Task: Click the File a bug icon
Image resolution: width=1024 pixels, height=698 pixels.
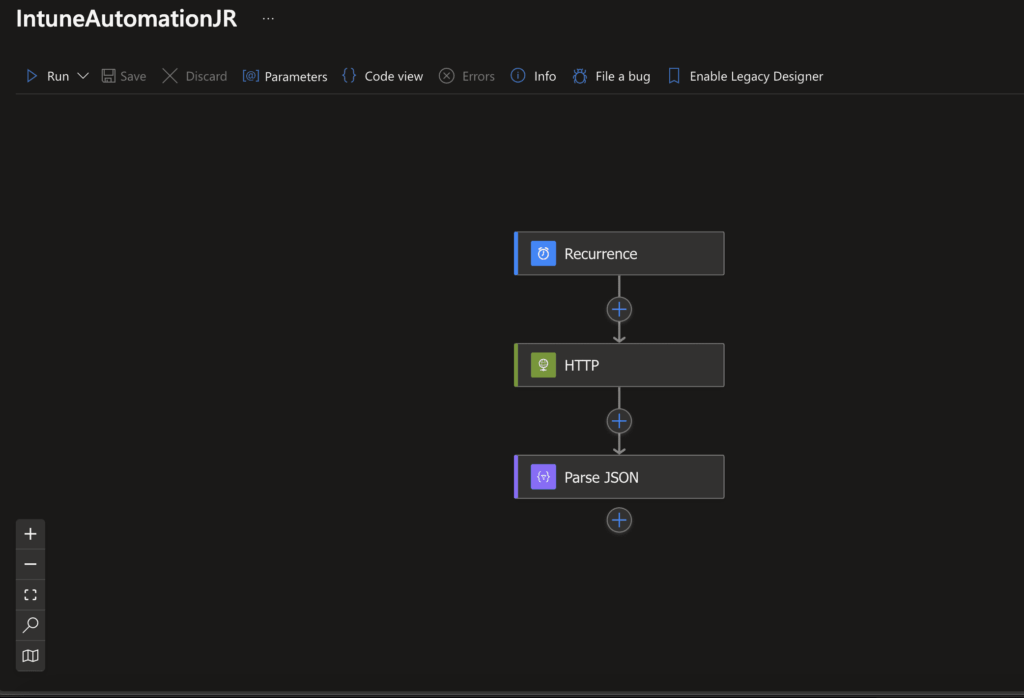Action: pos(579,75)
